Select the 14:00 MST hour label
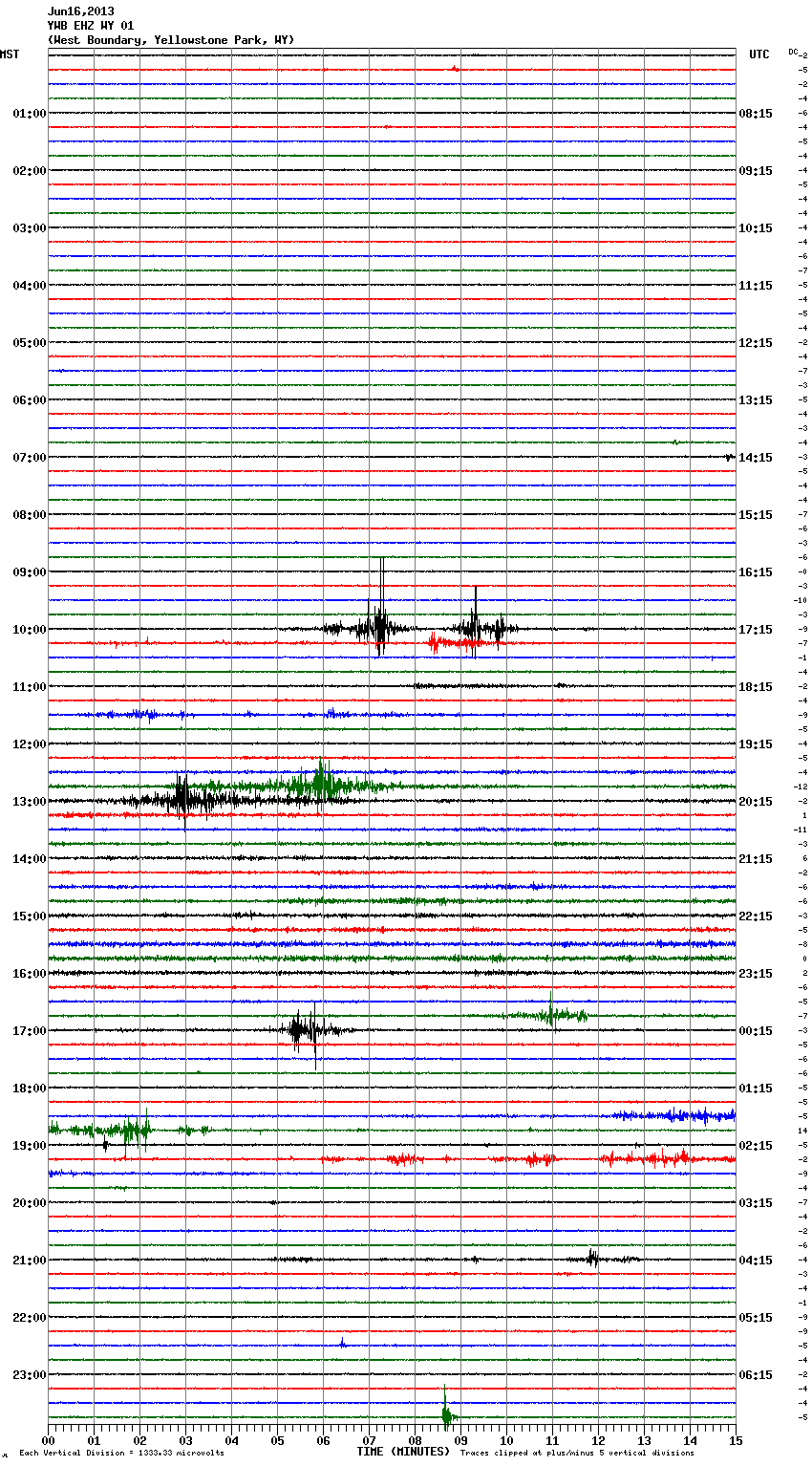Viewport: 812px width, 1466px height. tap(29, 859)
